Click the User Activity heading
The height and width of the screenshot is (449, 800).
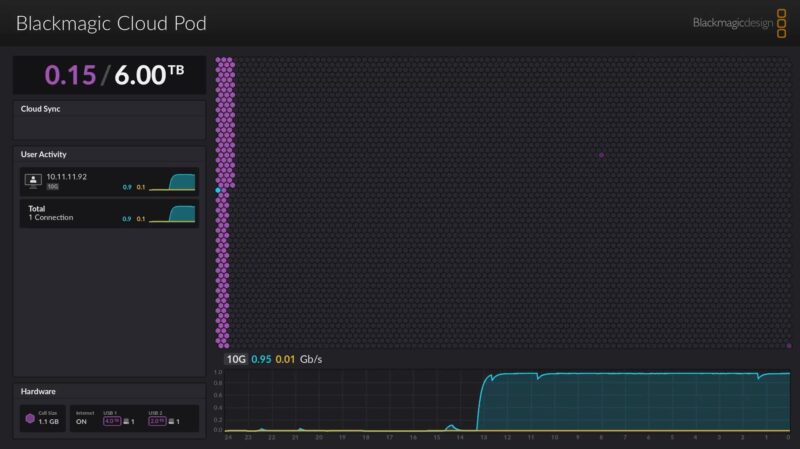(x=43, y=154)
